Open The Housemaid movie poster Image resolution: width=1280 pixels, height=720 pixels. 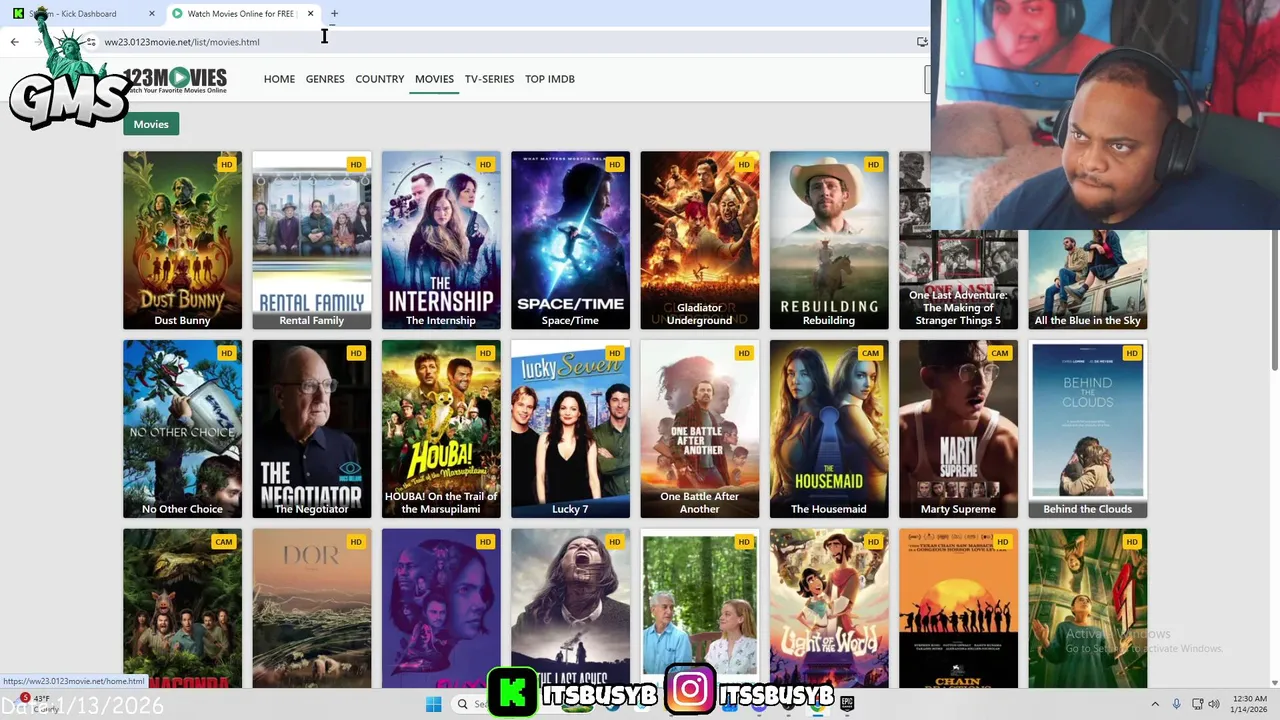coord(829,429)
